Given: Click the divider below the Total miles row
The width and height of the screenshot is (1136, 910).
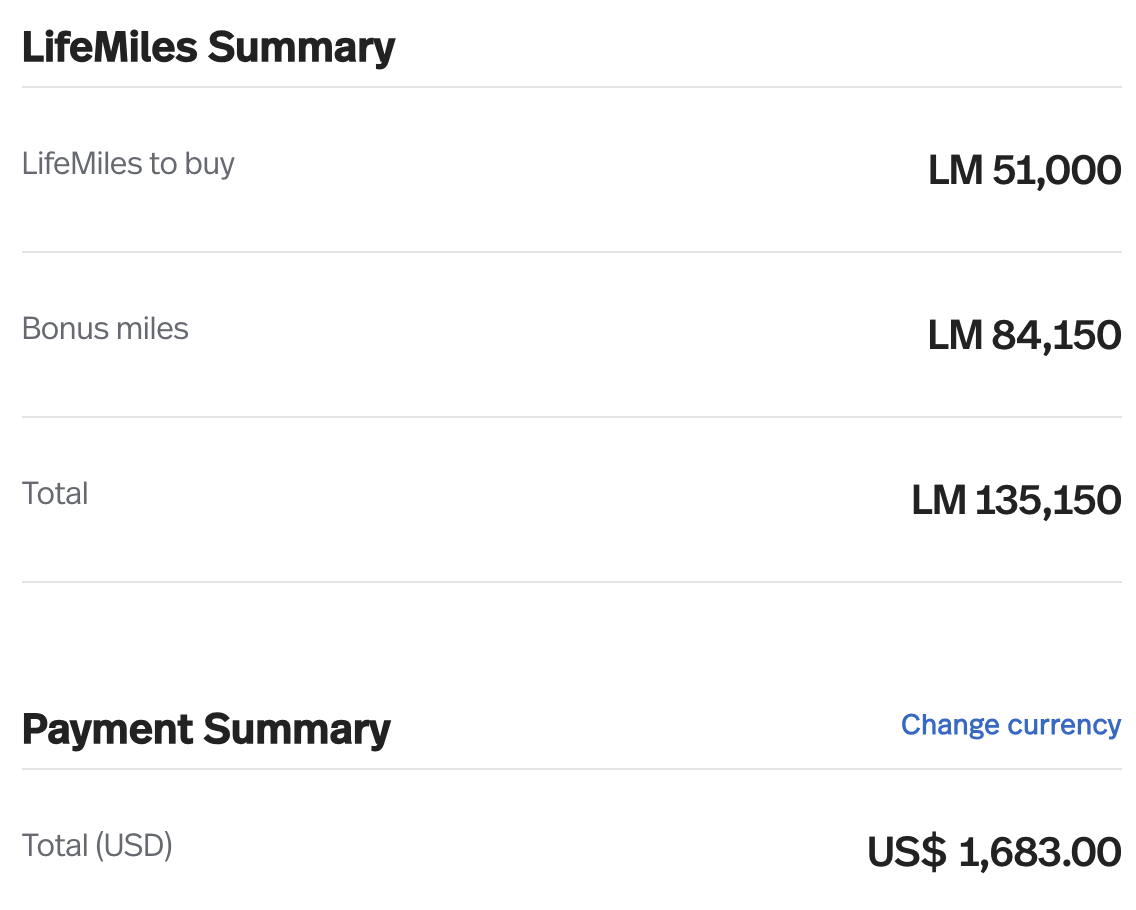Looking at the screenshot, I should tap(572, 582).
